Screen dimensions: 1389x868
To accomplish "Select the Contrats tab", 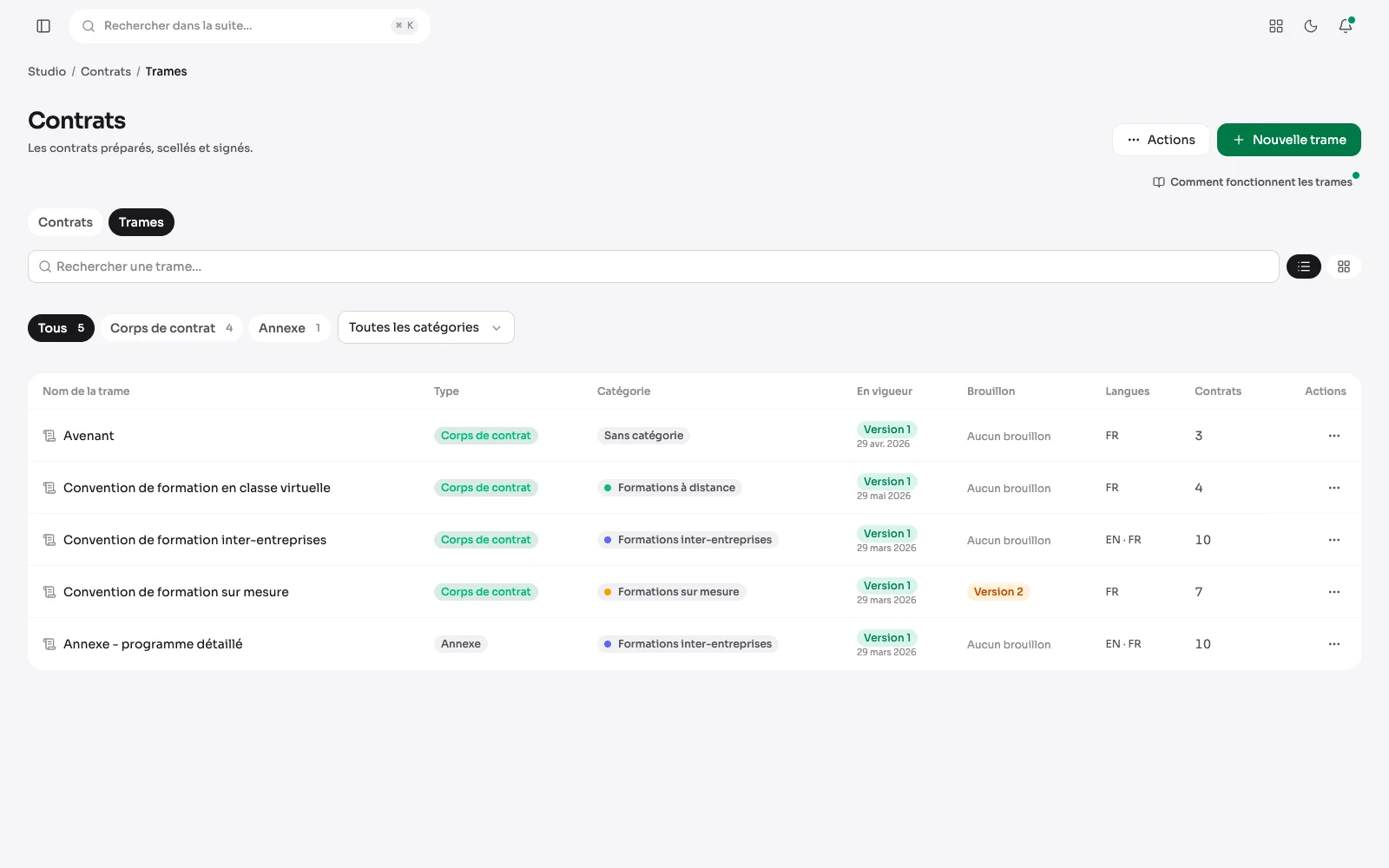I will click(x=65, y=222).
